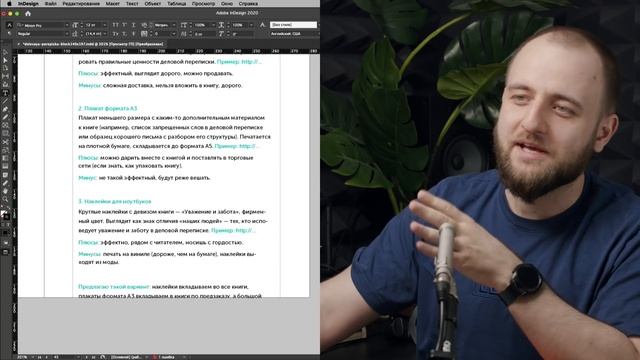
Task: Select the document tab
Action: pos(93,44)
